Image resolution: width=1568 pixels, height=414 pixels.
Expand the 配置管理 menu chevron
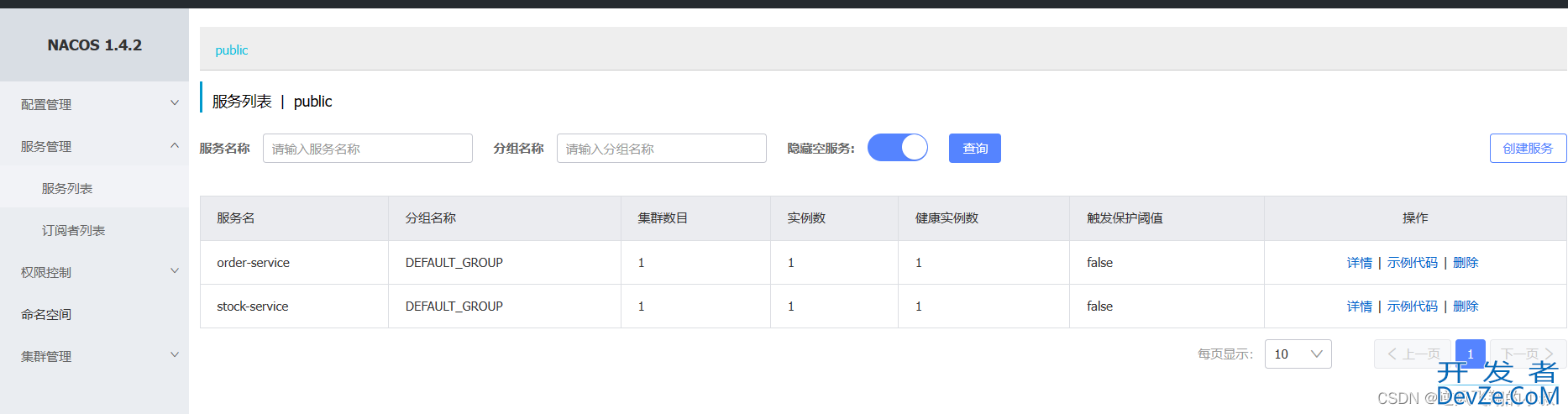coord(175,103)
